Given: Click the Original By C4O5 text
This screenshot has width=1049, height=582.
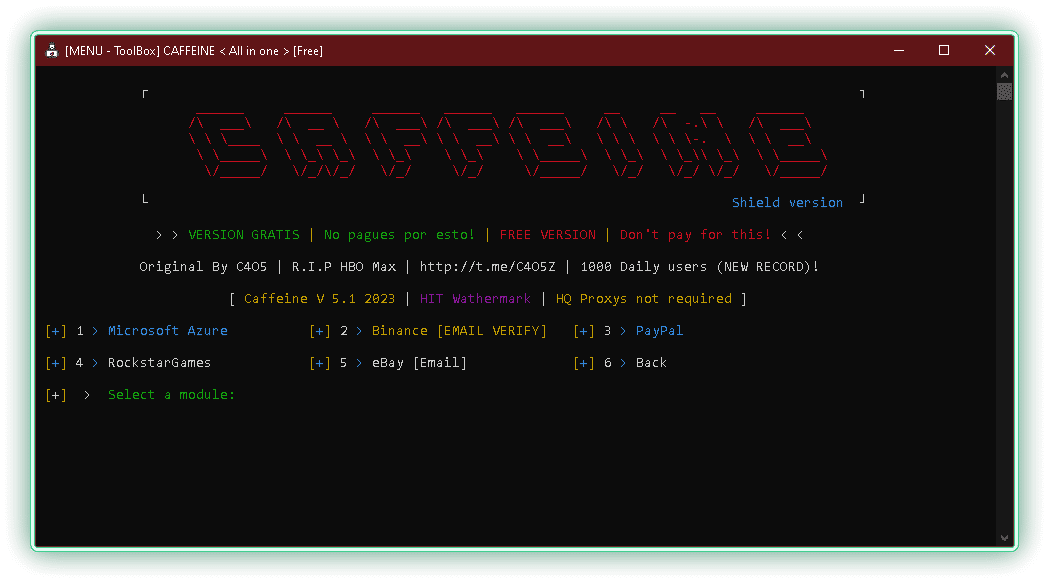Looking at the screenshot, I should [203, 266].
